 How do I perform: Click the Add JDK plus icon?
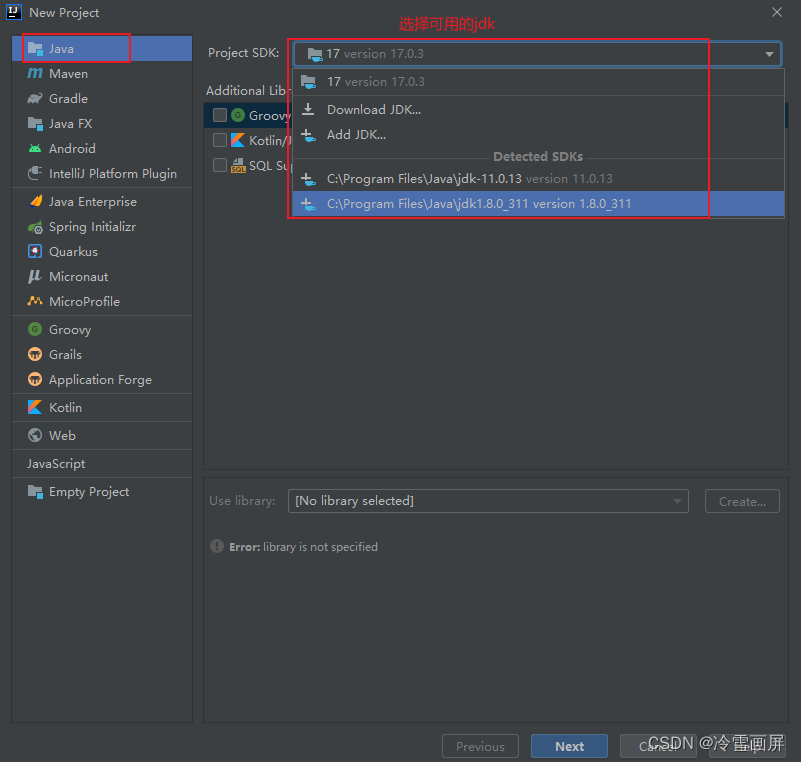[308, 135]
